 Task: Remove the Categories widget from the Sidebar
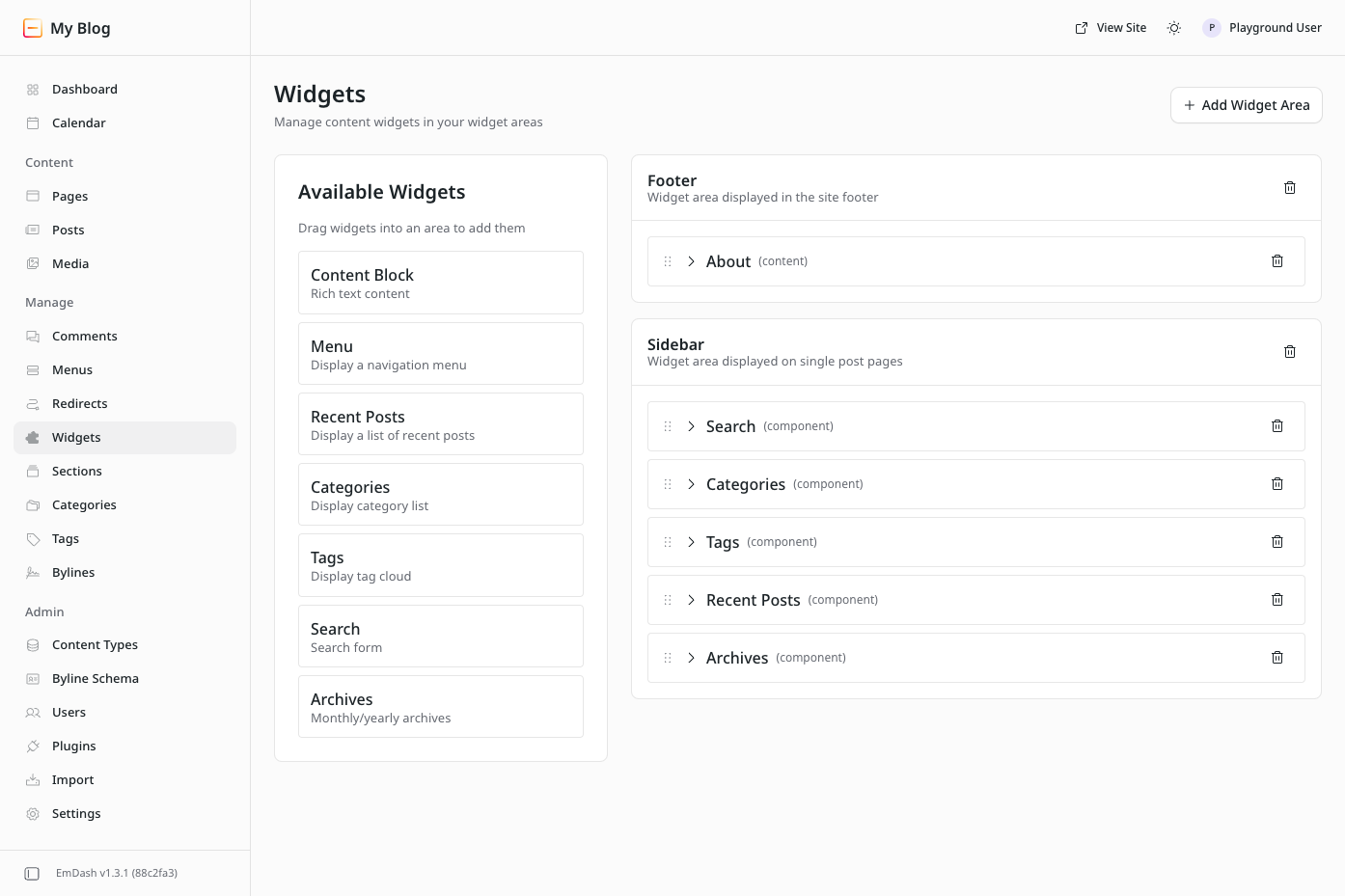click(1277, 484)
